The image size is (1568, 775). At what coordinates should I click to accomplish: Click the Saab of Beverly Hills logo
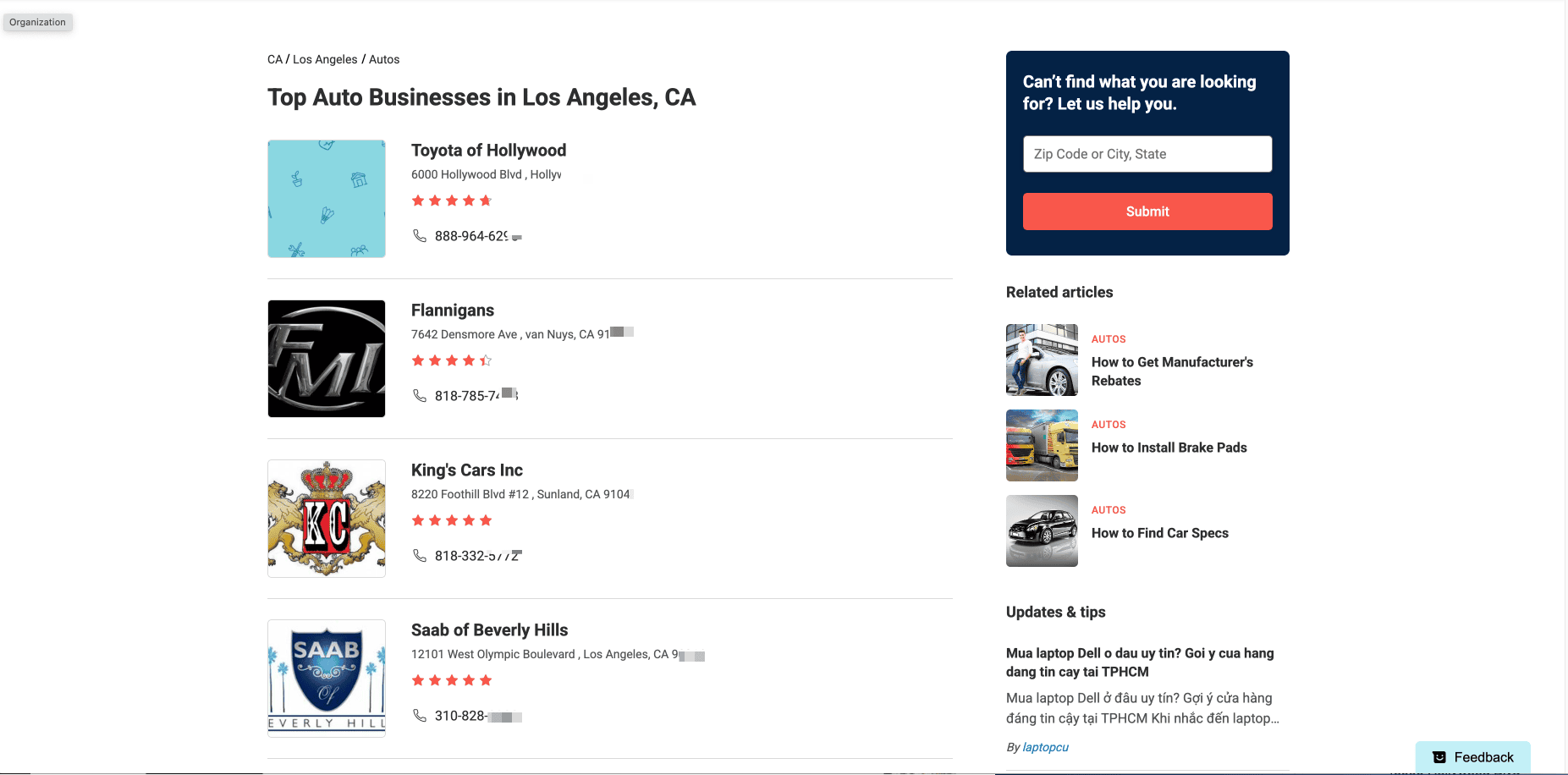pyautogui.click(x=327, y=679)
